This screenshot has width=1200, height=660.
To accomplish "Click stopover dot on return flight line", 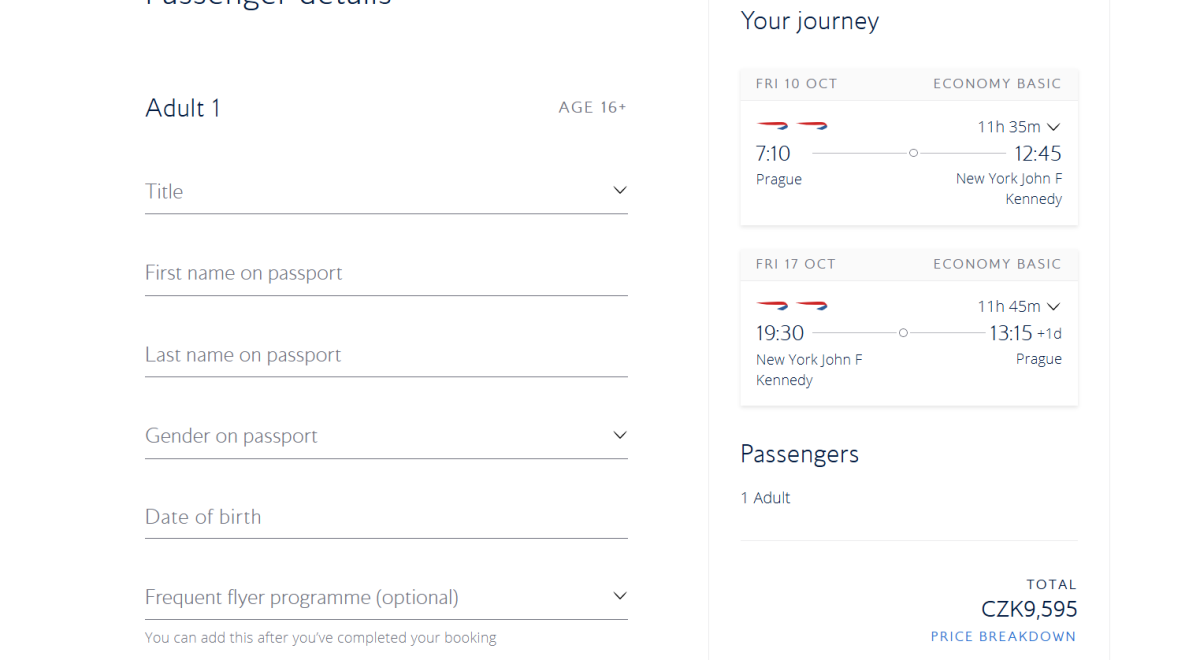I will 903,333.
